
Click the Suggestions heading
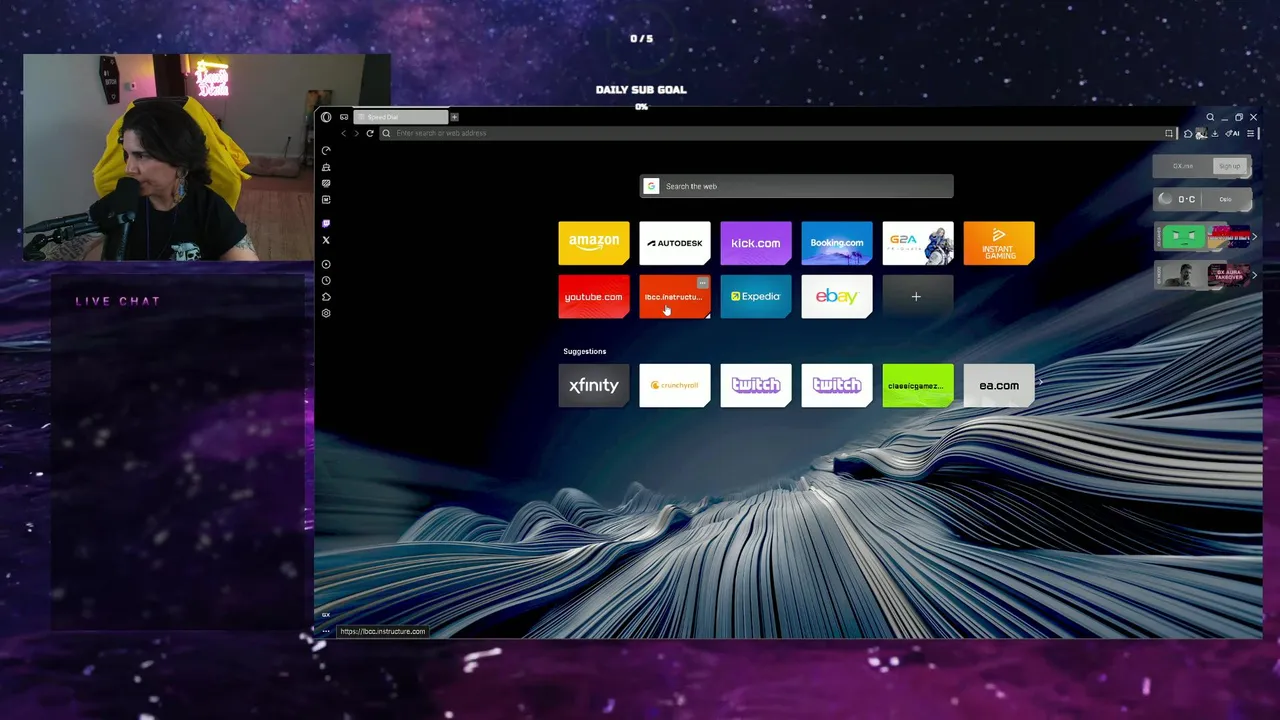point(585,351)
